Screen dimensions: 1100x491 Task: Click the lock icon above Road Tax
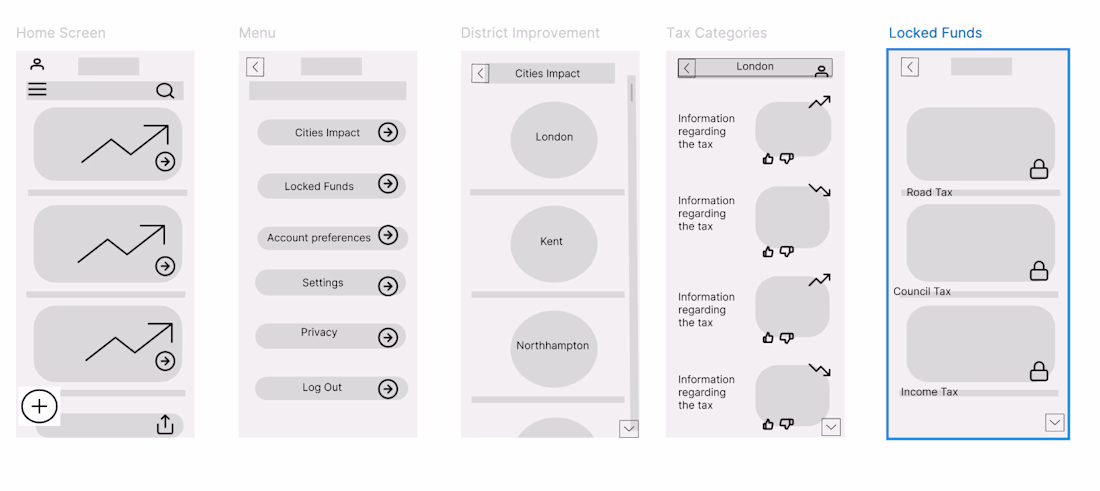(1039, 169)
